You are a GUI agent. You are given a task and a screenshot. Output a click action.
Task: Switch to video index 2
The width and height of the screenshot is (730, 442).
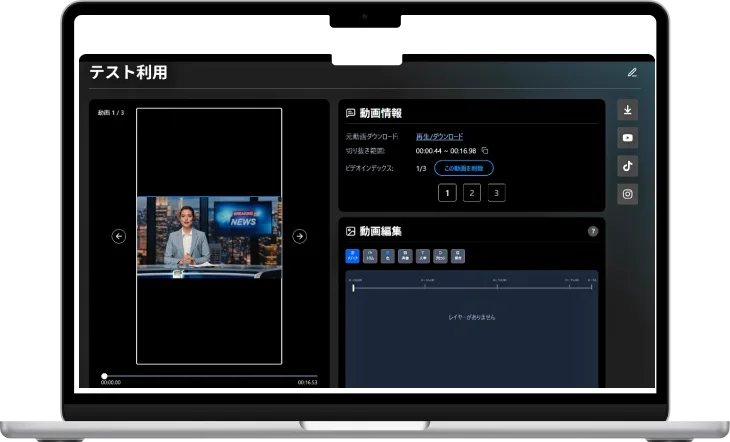click(472, 193)
